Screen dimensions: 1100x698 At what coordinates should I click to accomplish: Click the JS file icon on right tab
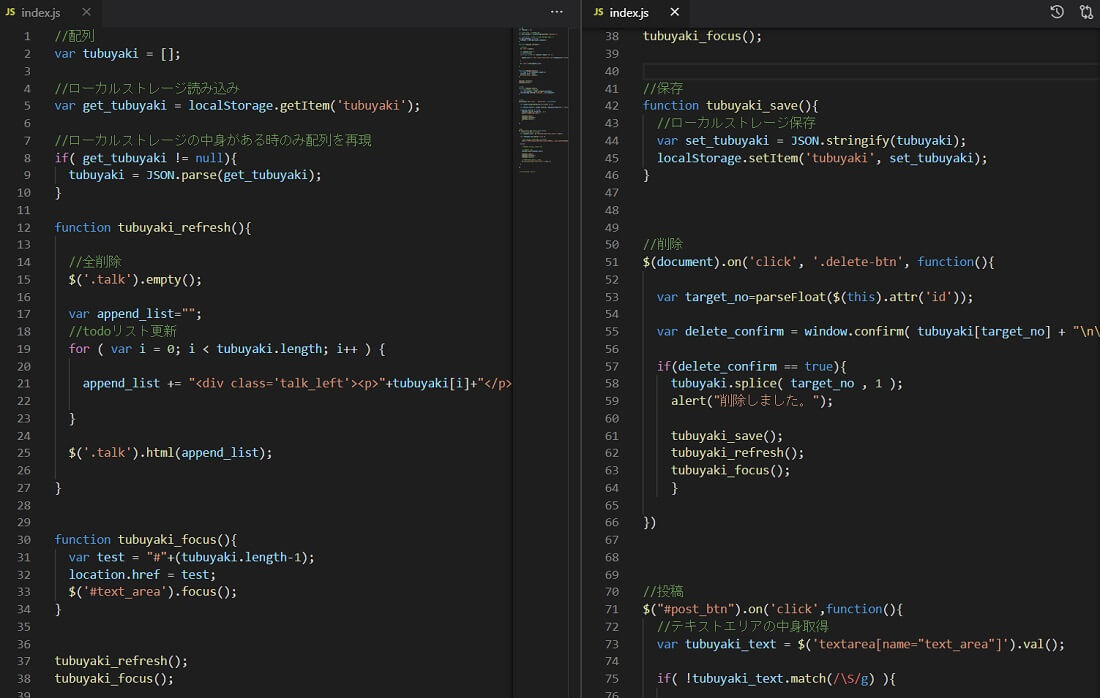(x=598, y=13)
